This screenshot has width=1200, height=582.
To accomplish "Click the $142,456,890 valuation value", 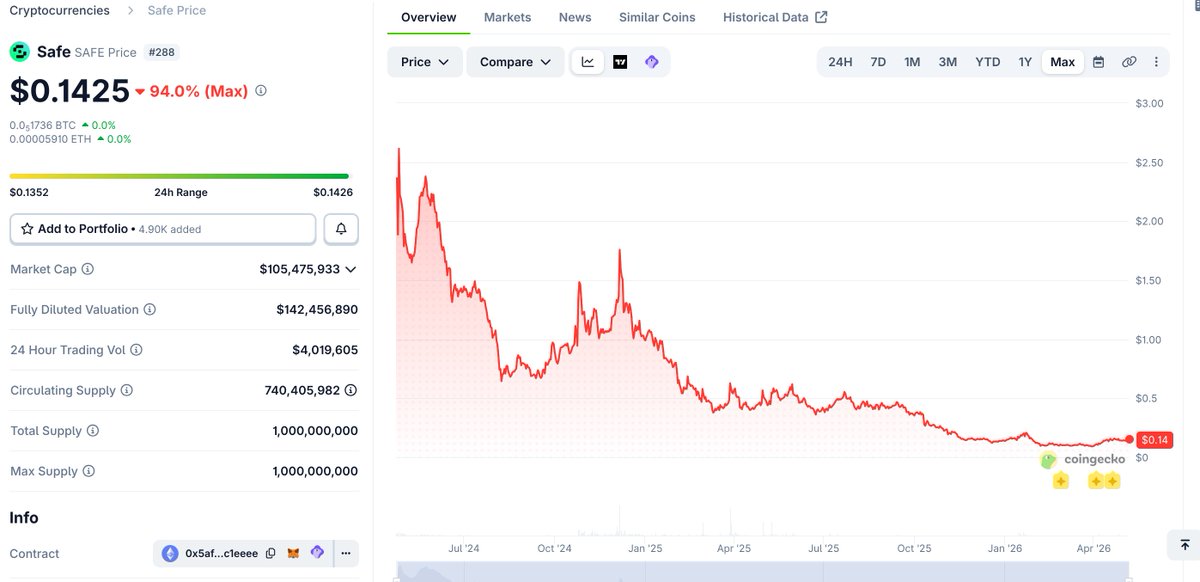I will click(317, 310).
